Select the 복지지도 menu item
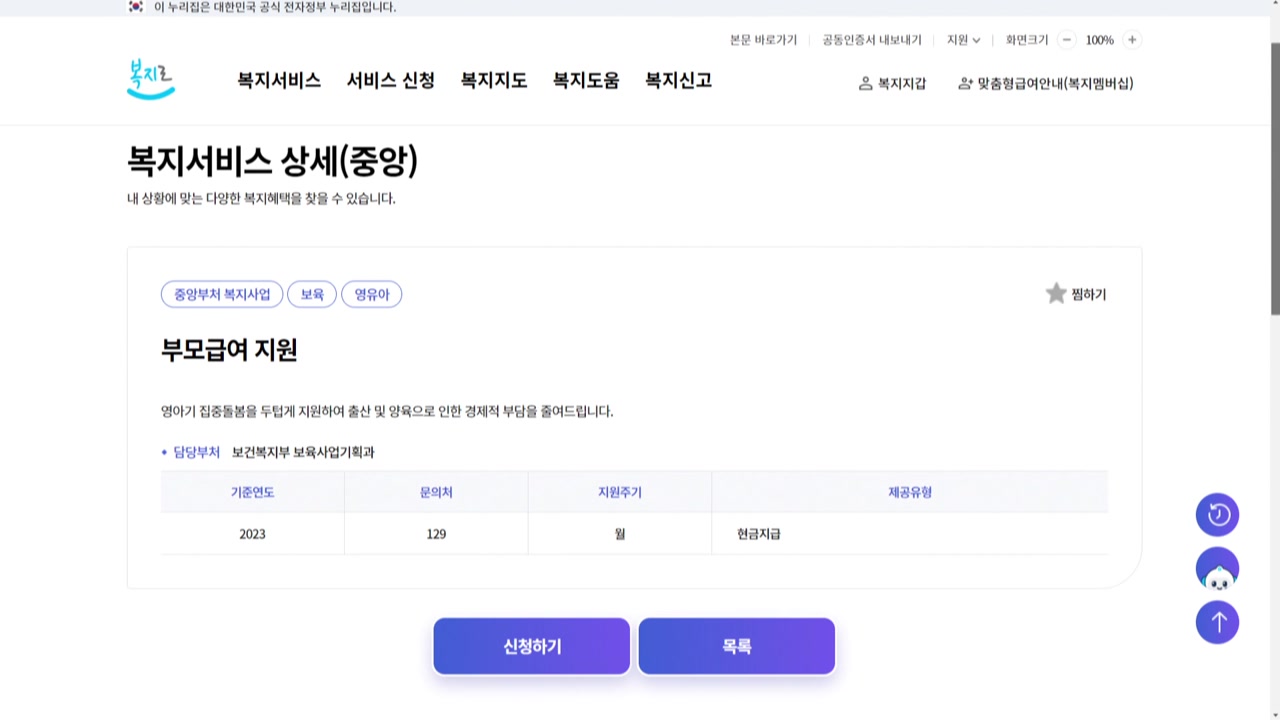Image resolution: width=1280 pixels, height=720 pixels. [x=493, y=81]
